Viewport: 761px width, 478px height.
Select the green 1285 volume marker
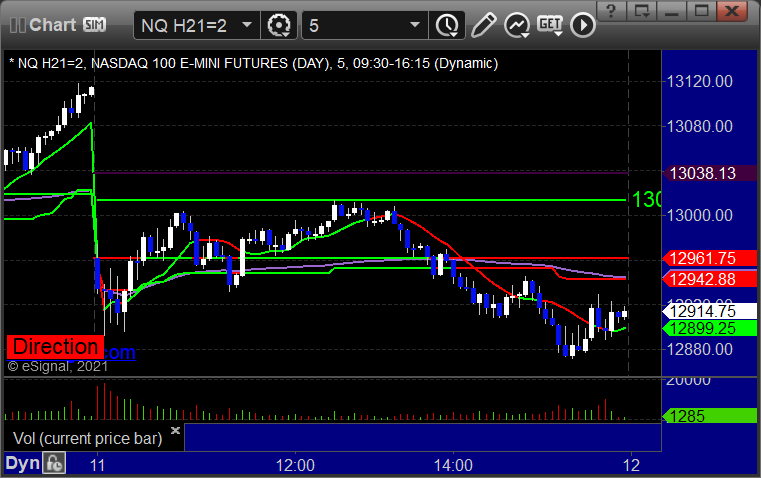(709, 416)
